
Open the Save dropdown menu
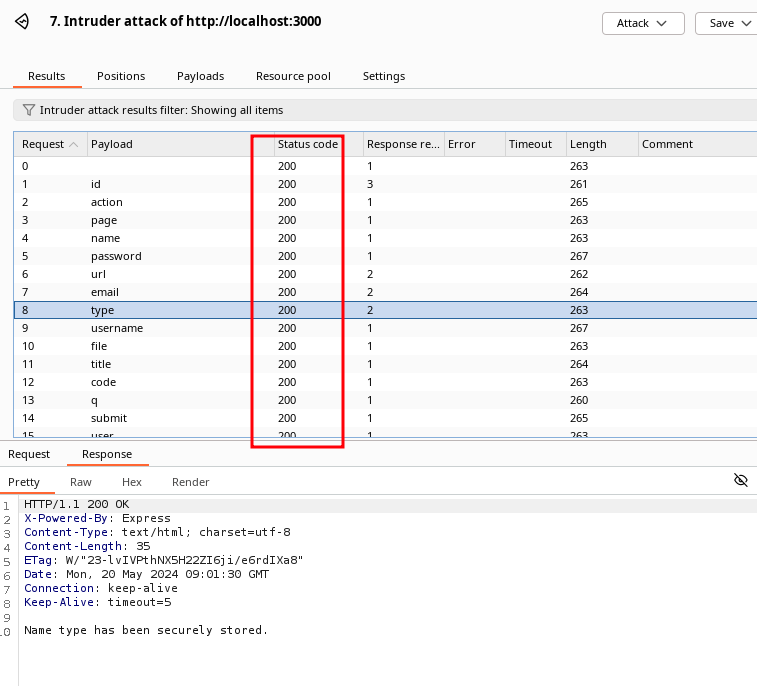[727, 23]
